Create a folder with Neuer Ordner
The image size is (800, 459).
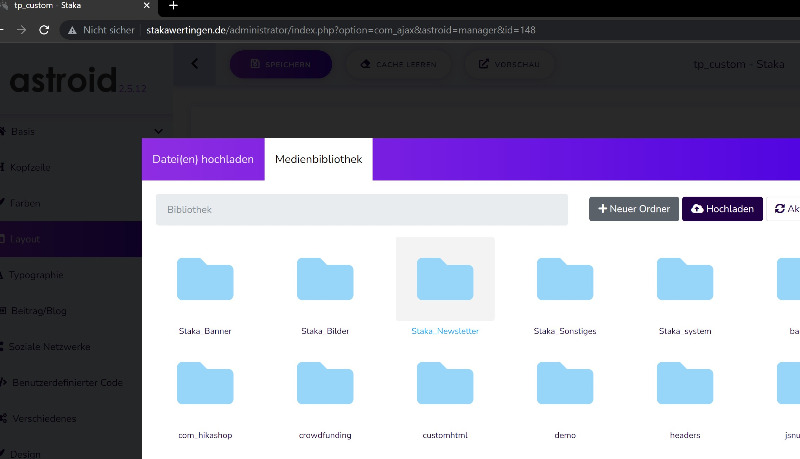pyautogui.click(x=634, y=209)
